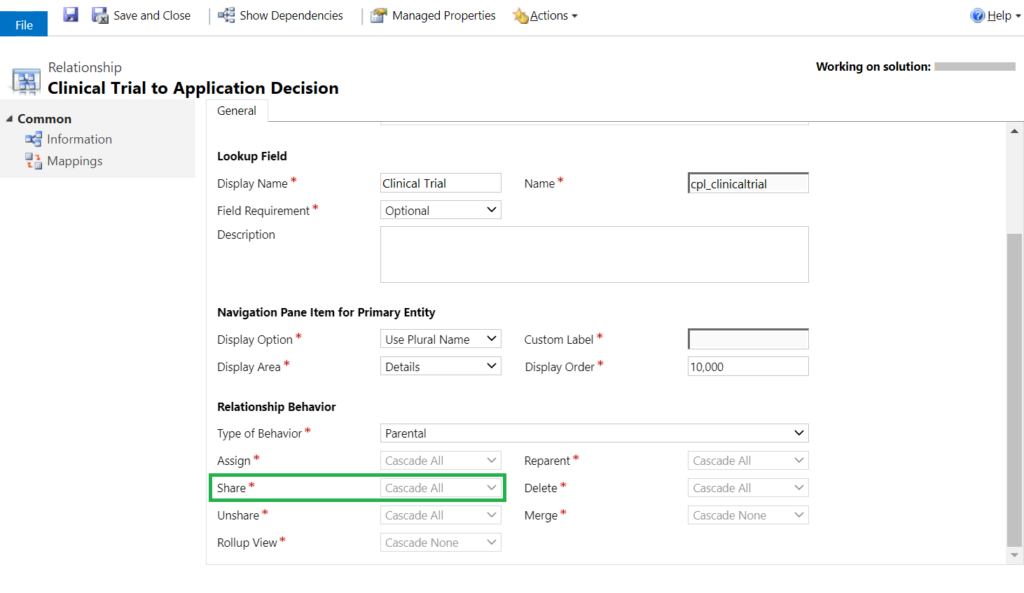
Task: Click the Show Dependencies icon
Action: click(x=224, y=15)
